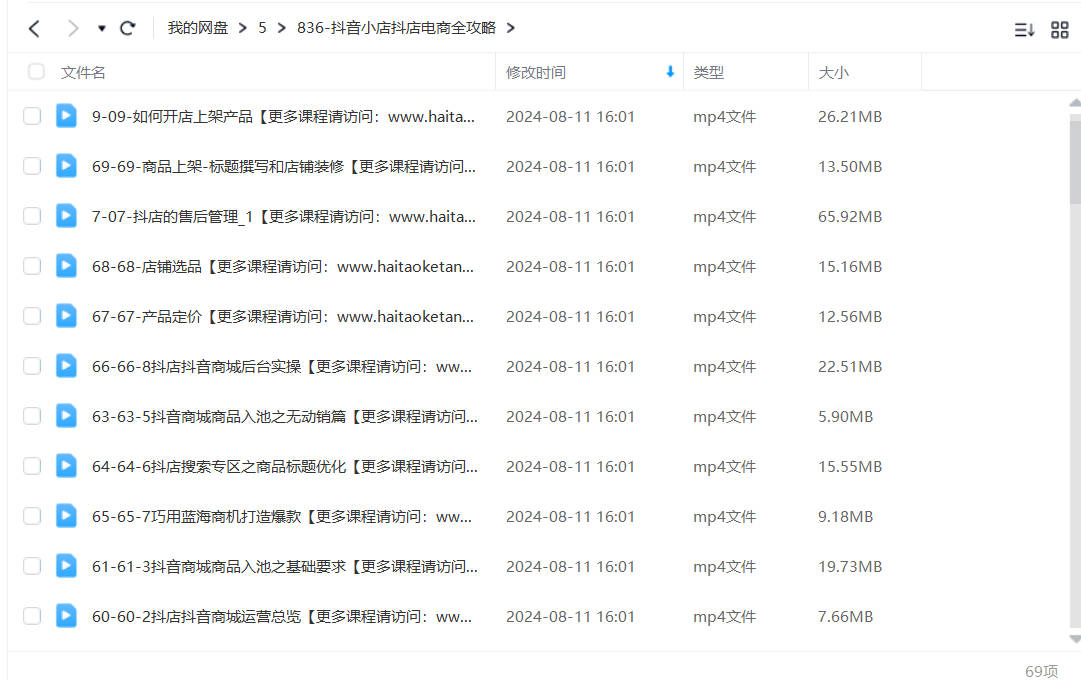Go forward with the navigation arrow
1081x680 pixels.
[73, 28]
